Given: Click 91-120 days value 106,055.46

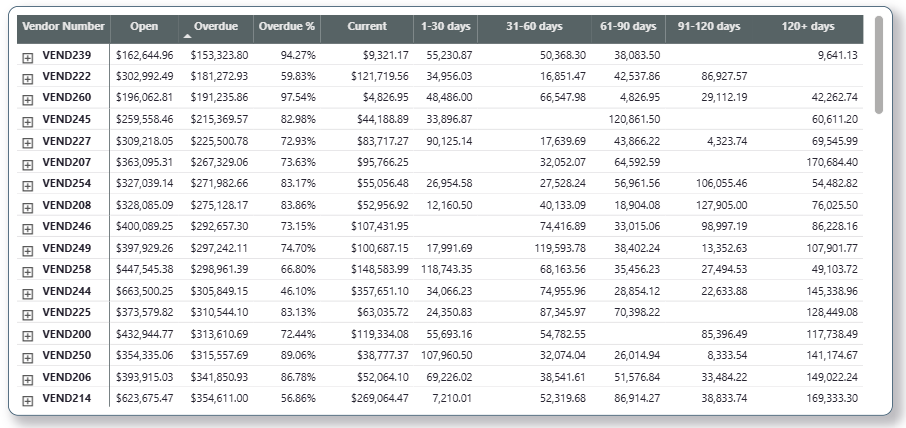Looking at the screenshot, I should (721, 184).
